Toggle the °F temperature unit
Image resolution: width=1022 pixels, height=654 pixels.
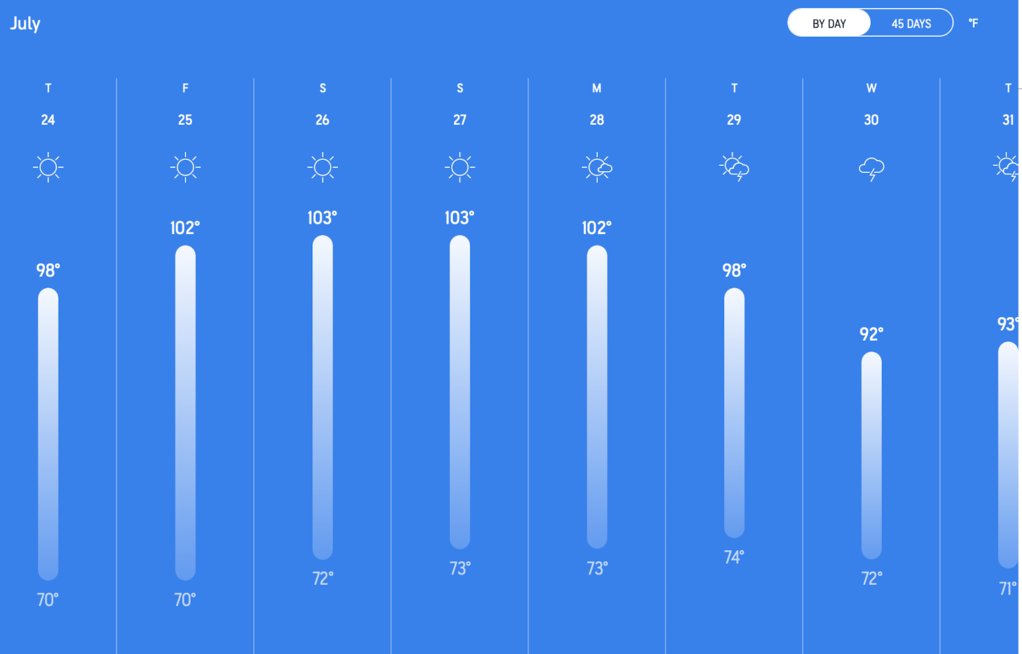coord(973,23)
